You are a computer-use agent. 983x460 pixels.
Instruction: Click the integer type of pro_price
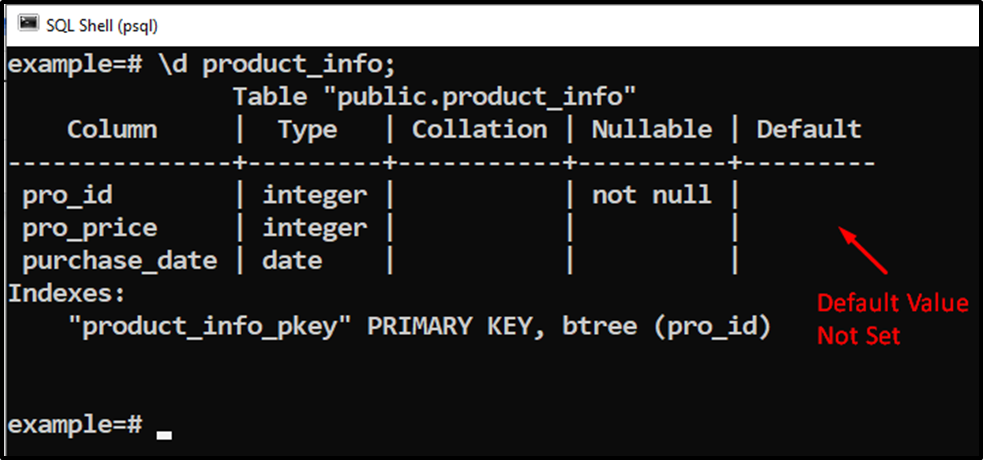tap(315, 229)
